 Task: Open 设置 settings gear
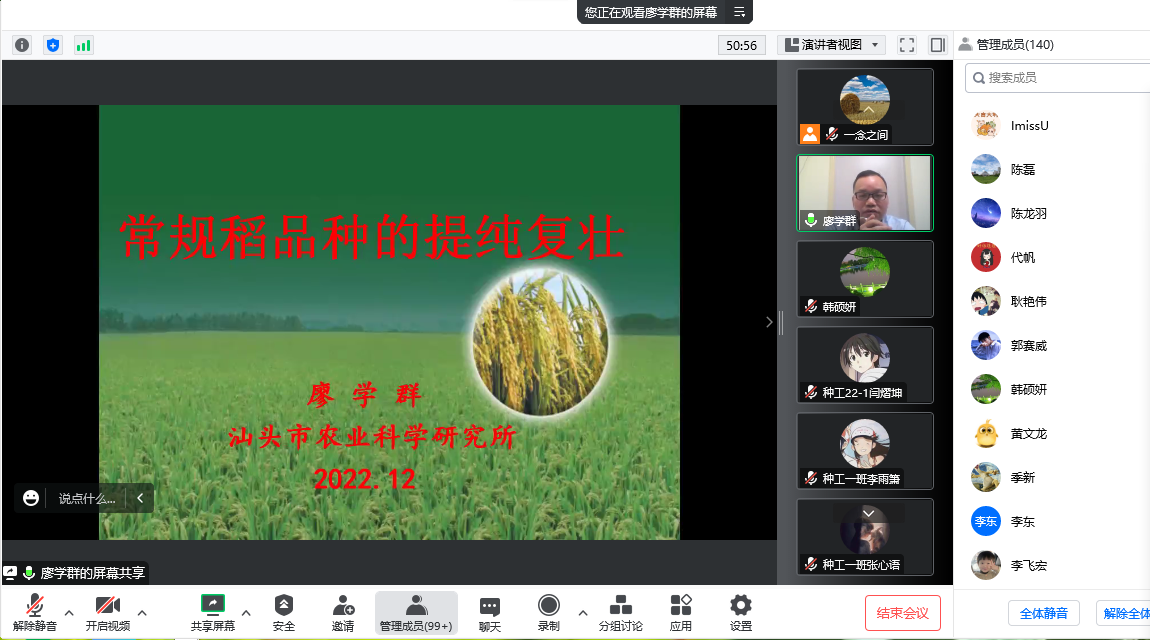pos(740,613)
